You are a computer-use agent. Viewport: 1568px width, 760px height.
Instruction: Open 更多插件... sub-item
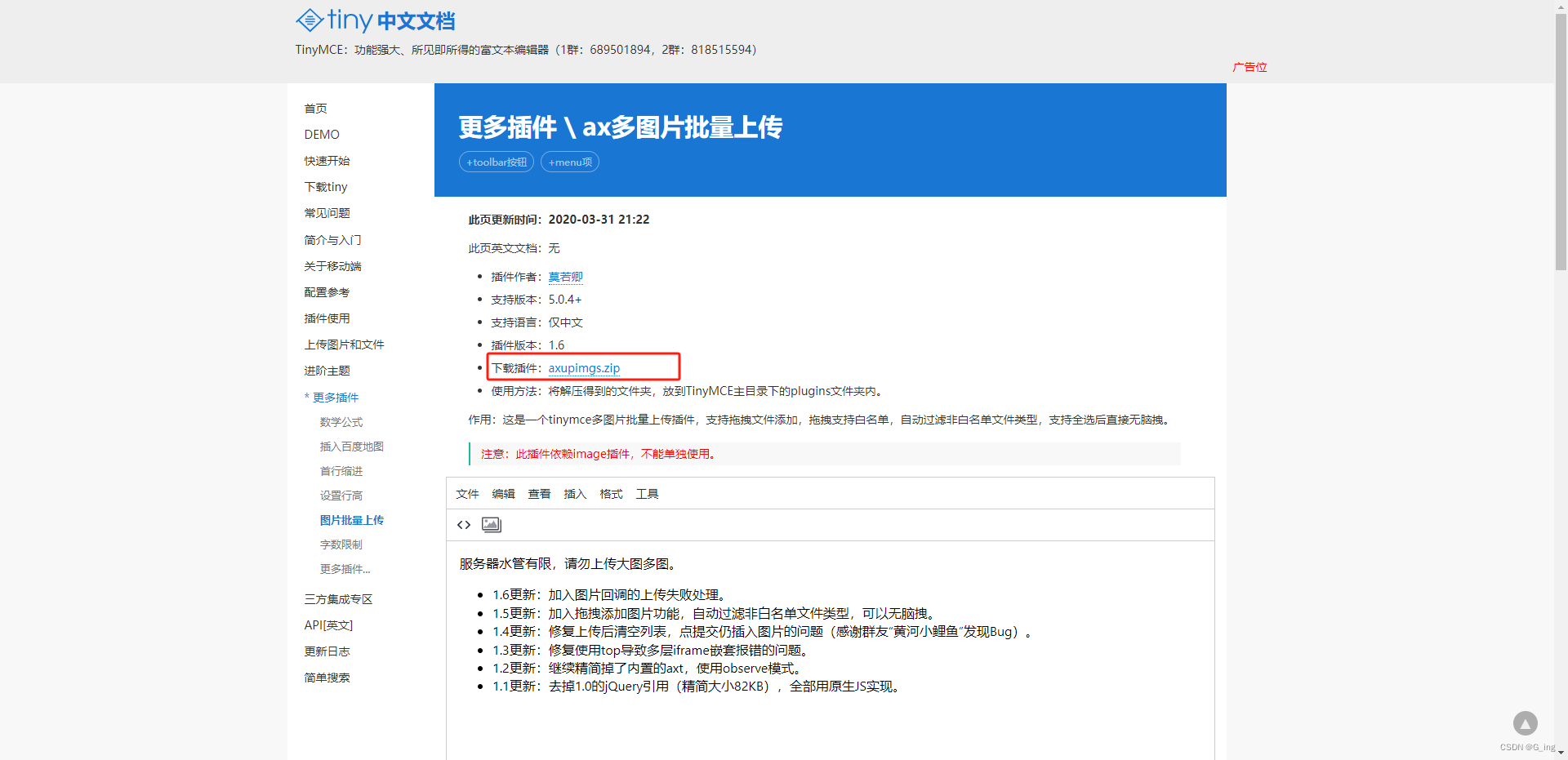coord(345,569)
